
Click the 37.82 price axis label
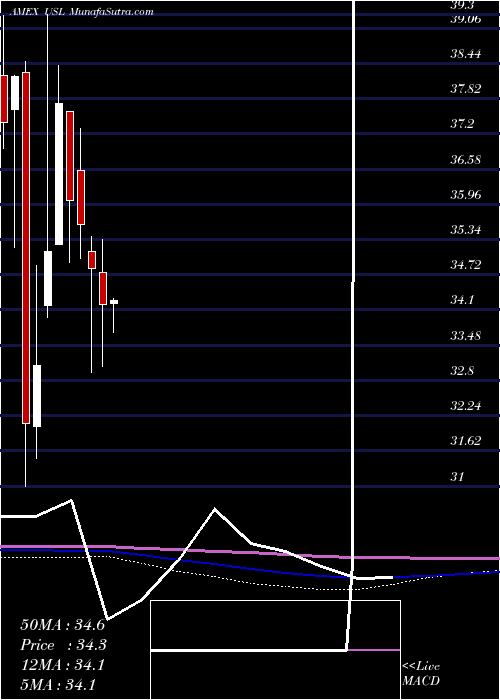pos(466,88)
